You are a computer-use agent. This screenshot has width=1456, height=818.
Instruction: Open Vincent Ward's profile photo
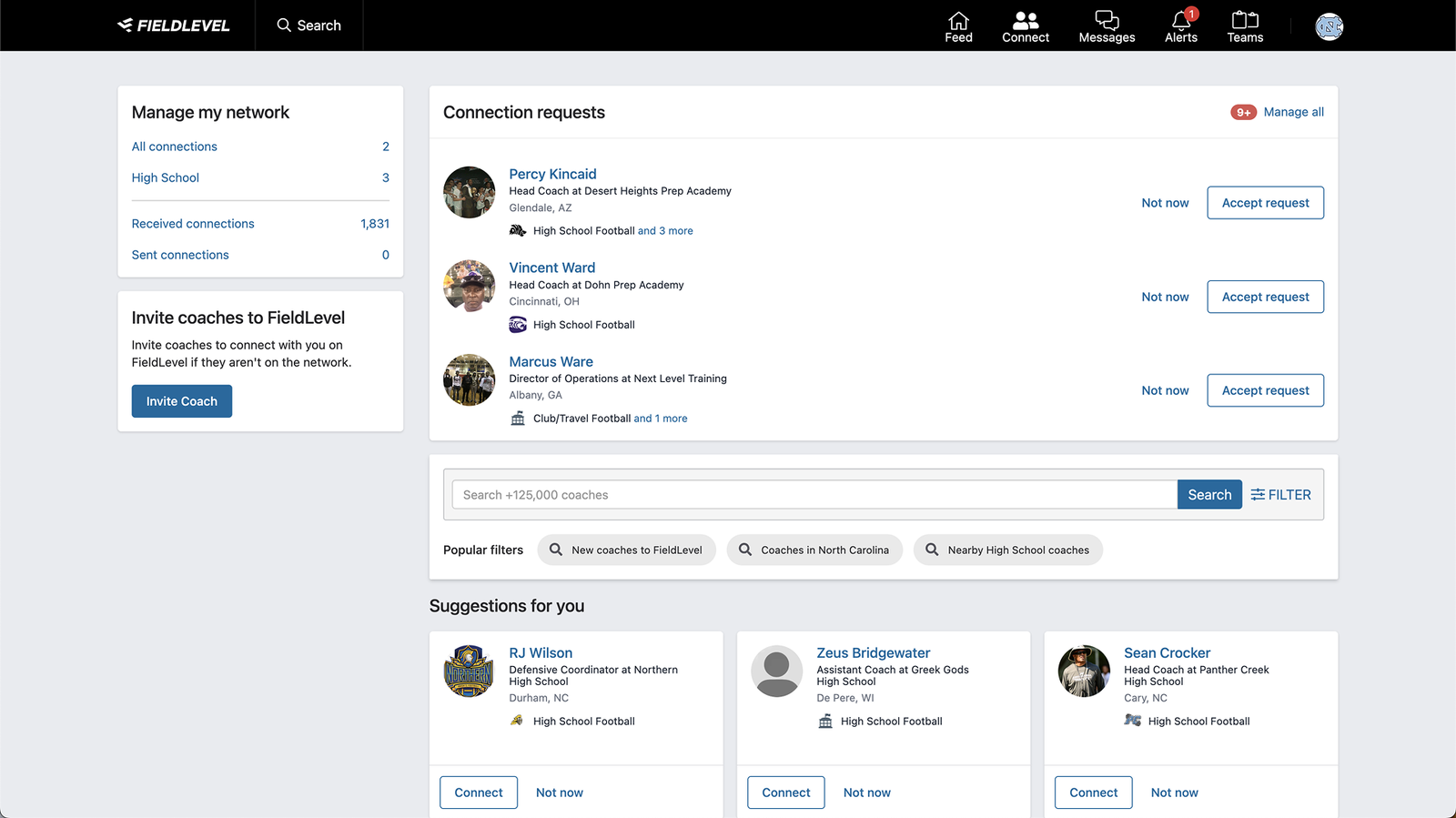[x=469, y=286]
